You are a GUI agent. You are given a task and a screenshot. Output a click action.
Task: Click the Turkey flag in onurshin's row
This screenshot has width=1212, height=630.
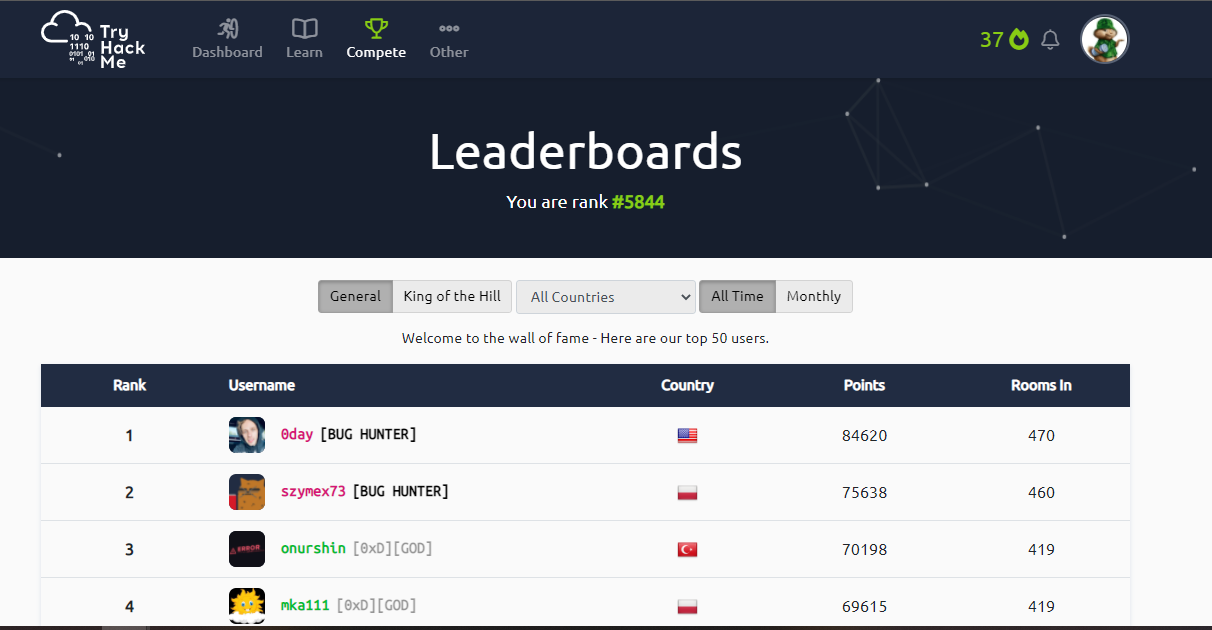coord(687,550)
